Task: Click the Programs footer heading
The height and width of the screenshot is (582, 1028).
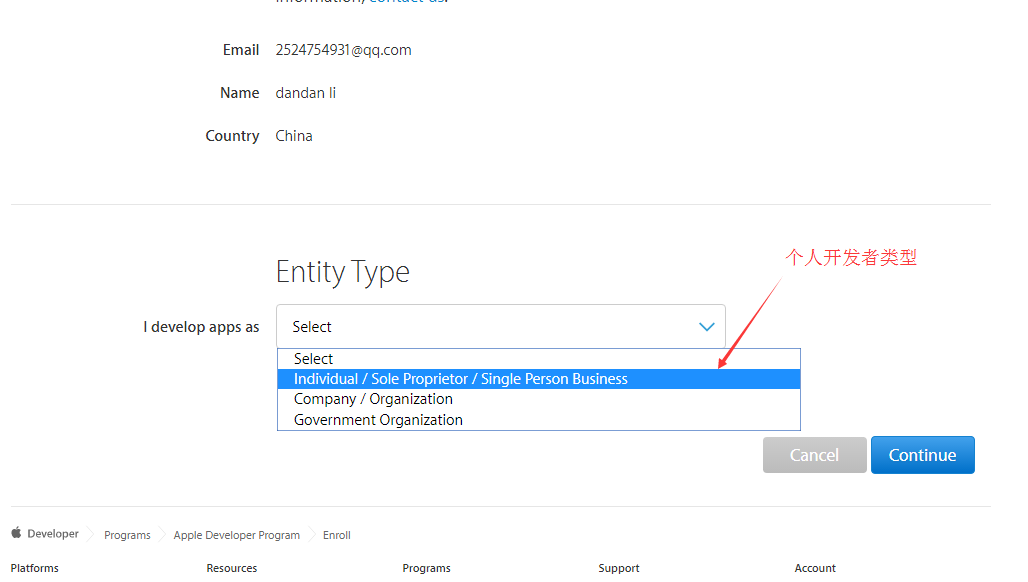Action: [x=426, y=568]
